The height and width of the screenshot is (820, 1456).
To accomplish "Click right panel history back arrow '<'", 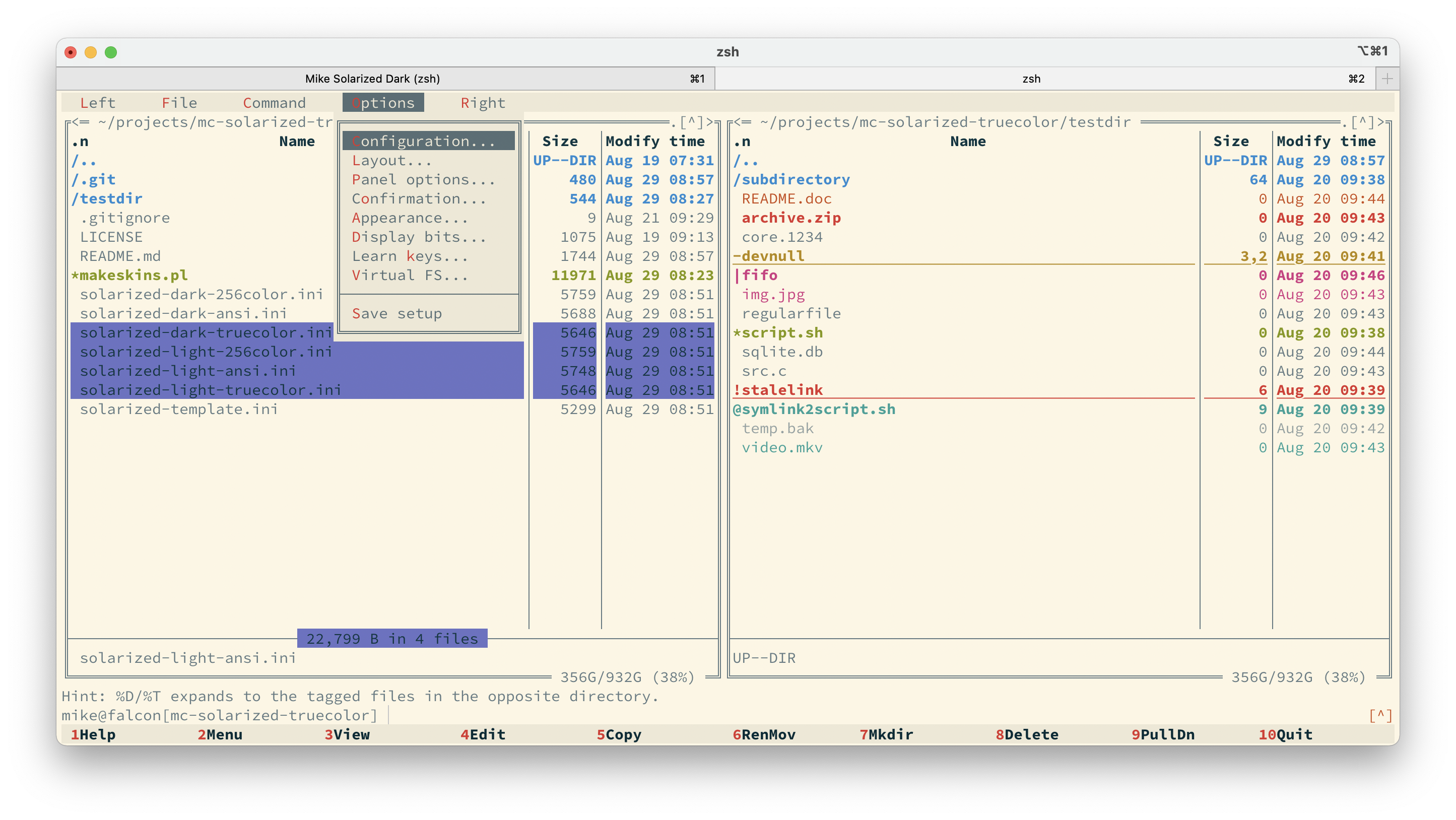I will (738, 122).
